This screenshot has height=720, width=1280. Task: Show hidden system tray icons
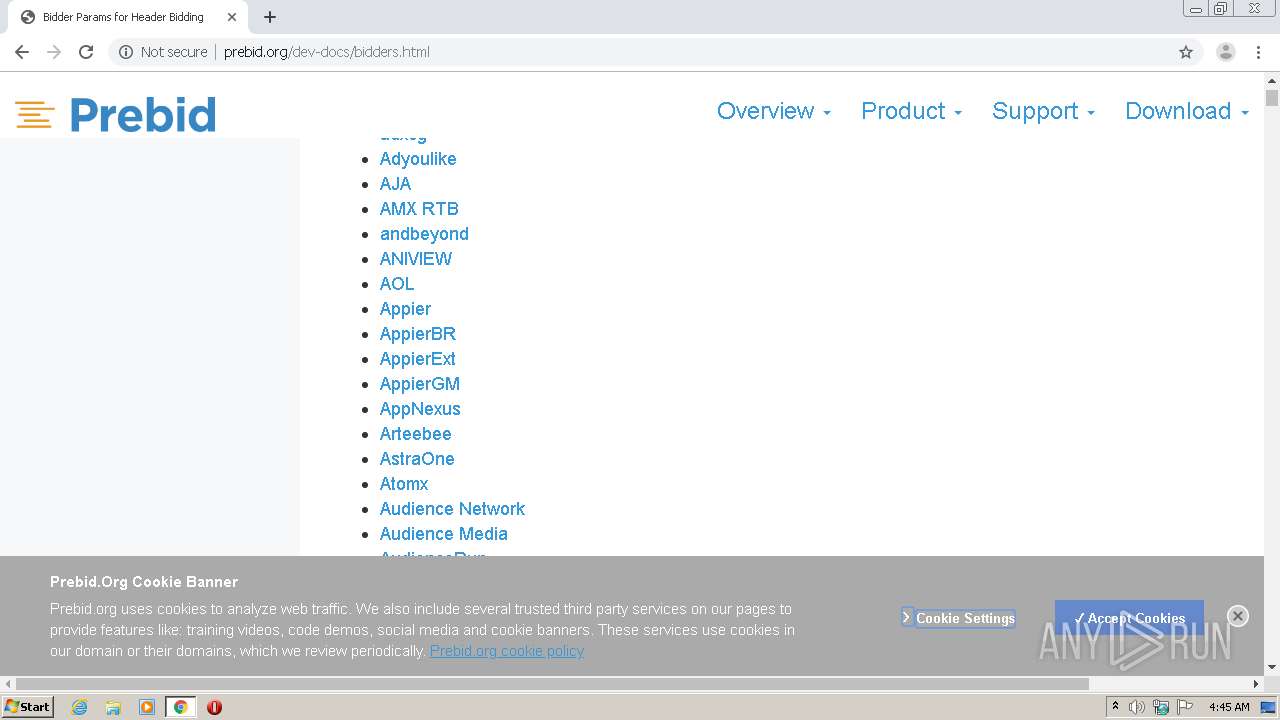1115,707
